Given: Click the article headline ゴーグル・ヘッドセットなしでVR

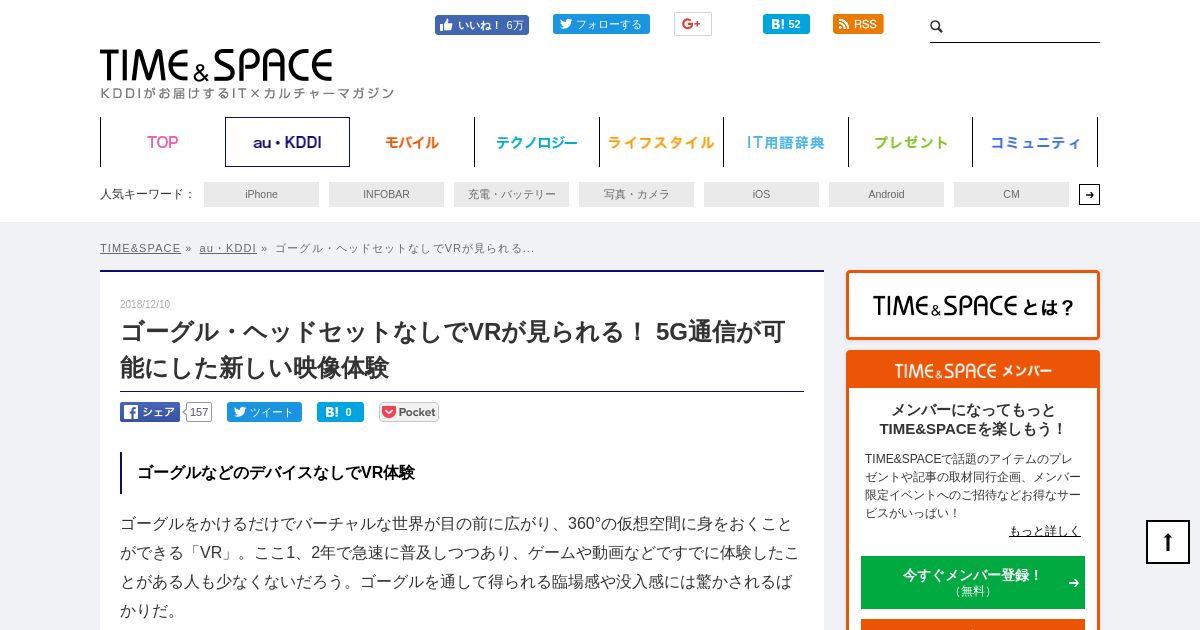Looking at the screenshot, I should coord(453,350).
